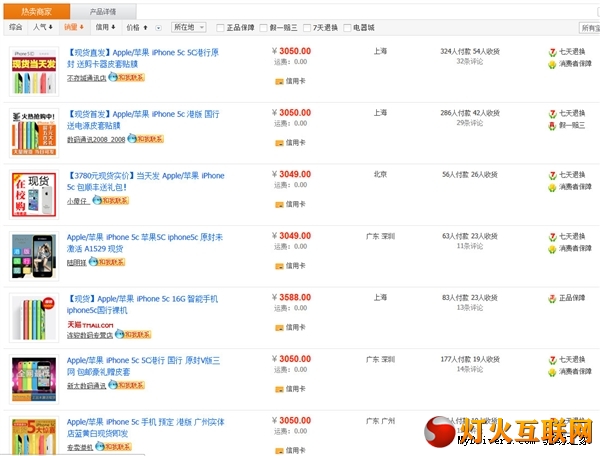Enable the 正品保障 filter checkbox
Image resolution: width=600 pixels, height=456 pixels.
tap(220, 28)
